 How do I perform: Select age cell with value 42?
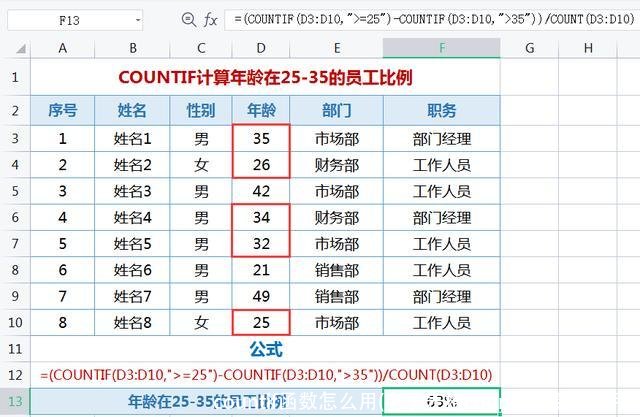click(261, 191)
